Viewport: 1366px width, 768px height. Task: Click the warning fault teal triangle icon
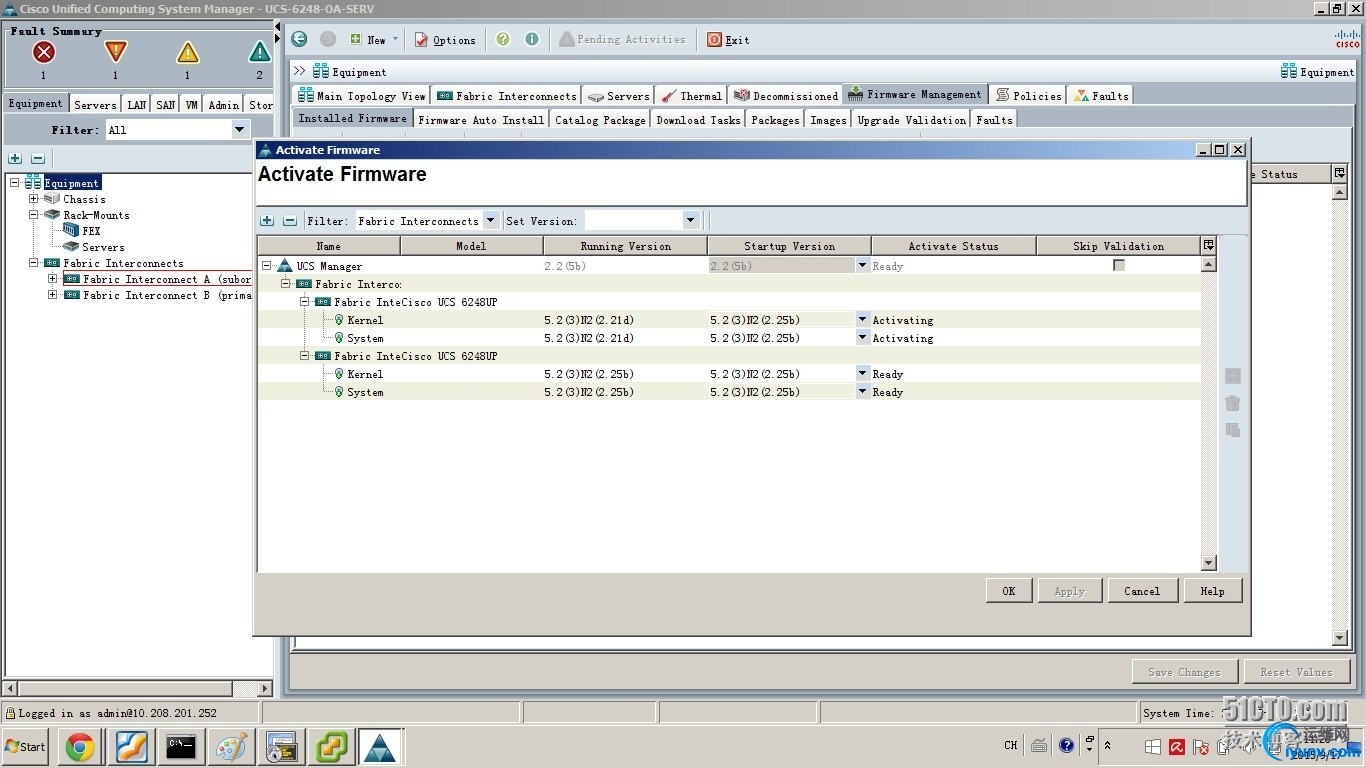click(x=259, y=53)
